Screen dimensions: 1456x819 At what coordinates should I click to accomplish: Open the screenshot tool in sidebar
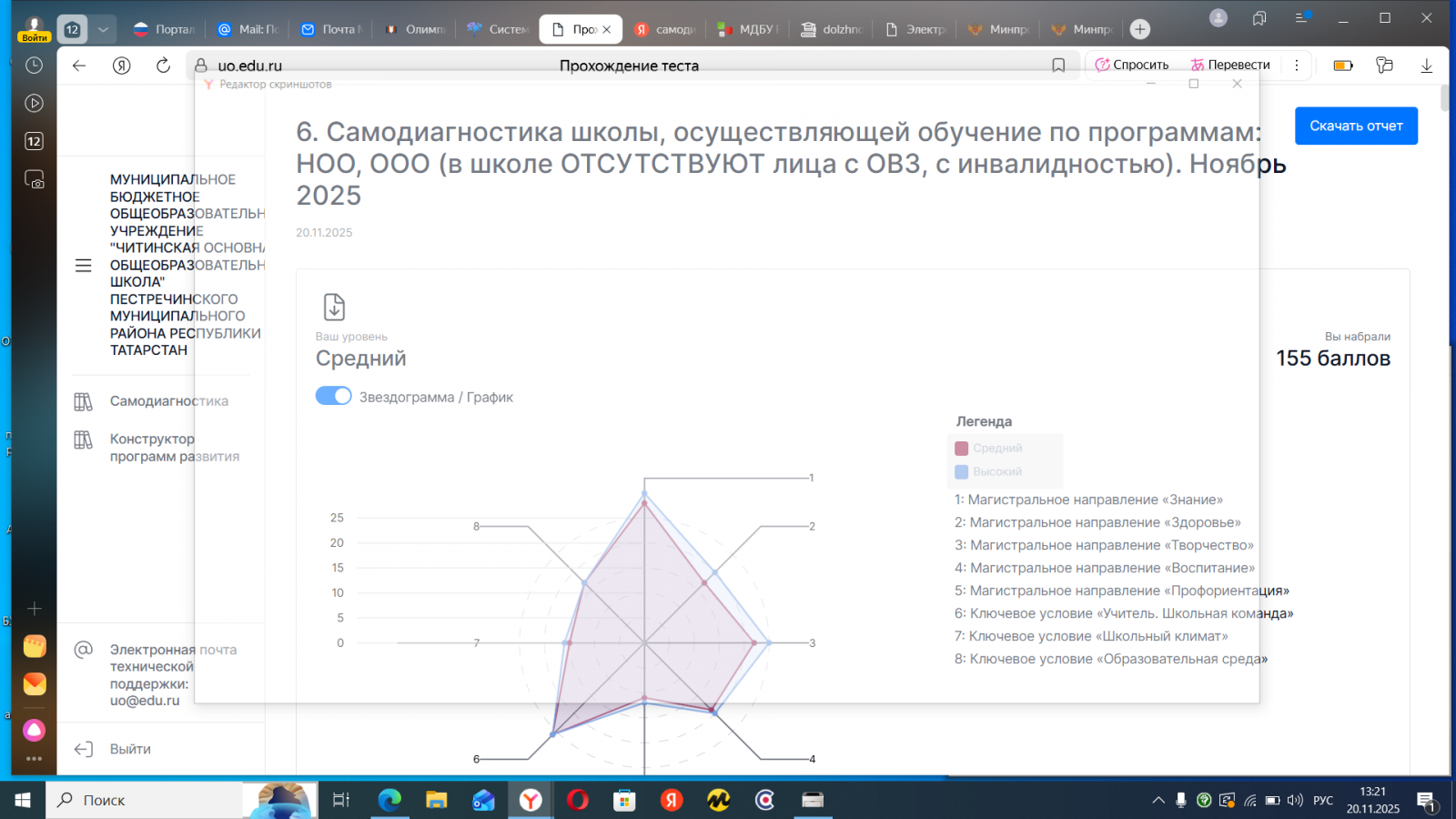(34, 180)
